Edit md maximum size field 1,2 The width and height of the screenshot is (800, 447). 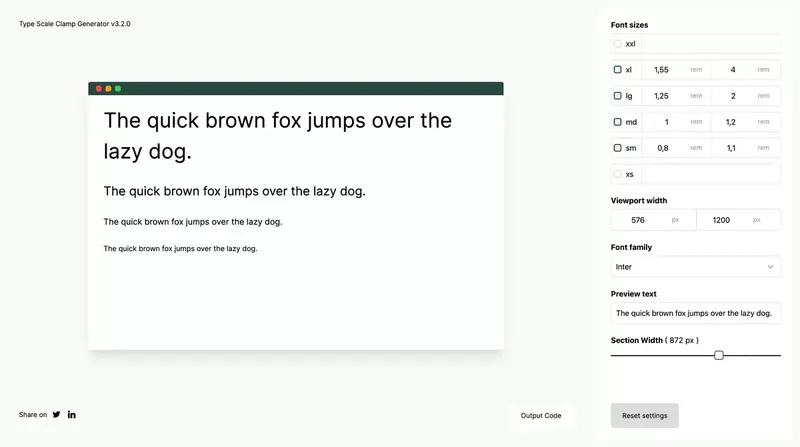coord(746,122)
